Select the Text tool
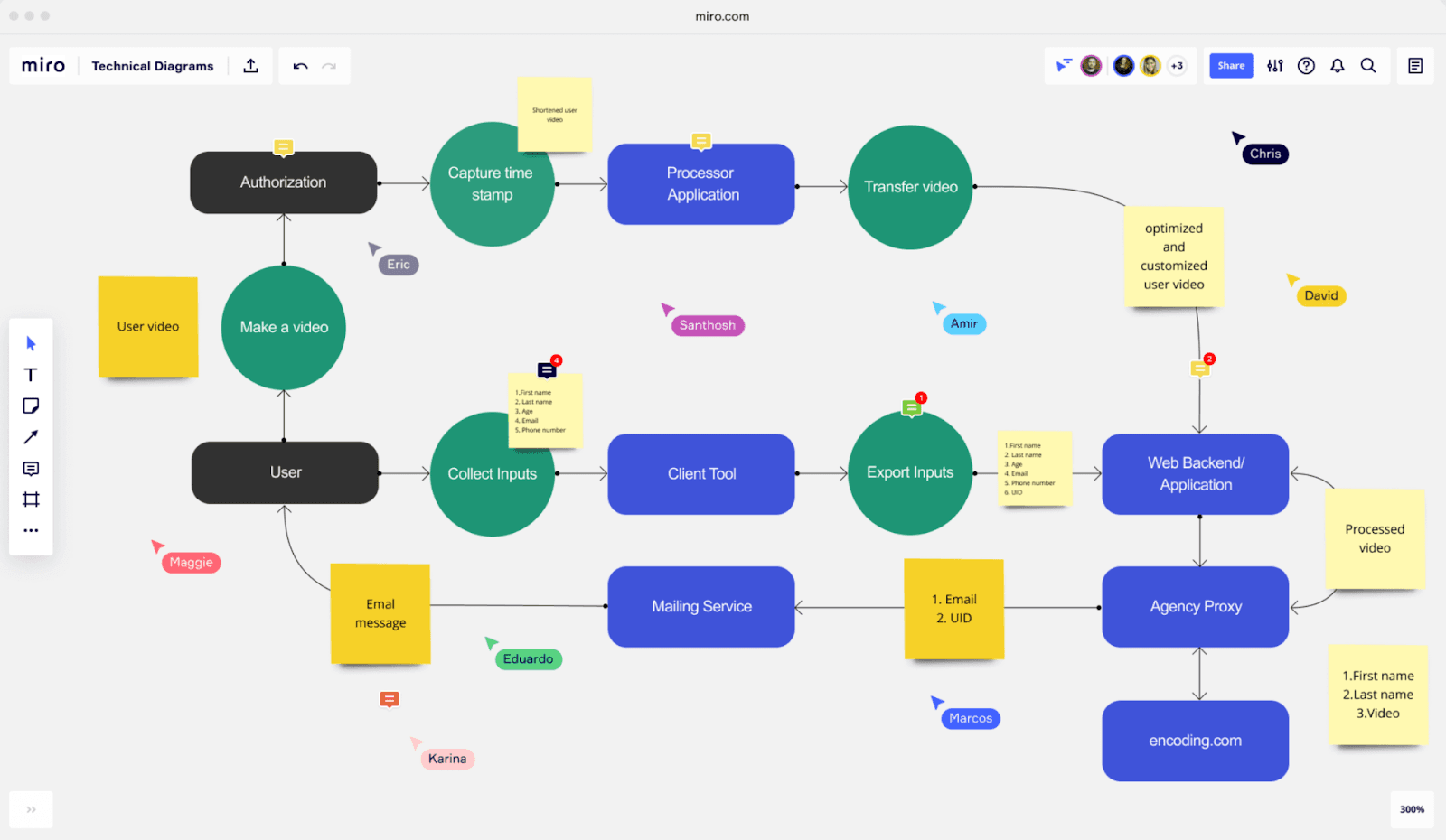The height and width of the screenshot is (840, 1446). pyautogui.click(x=31, y=375)
